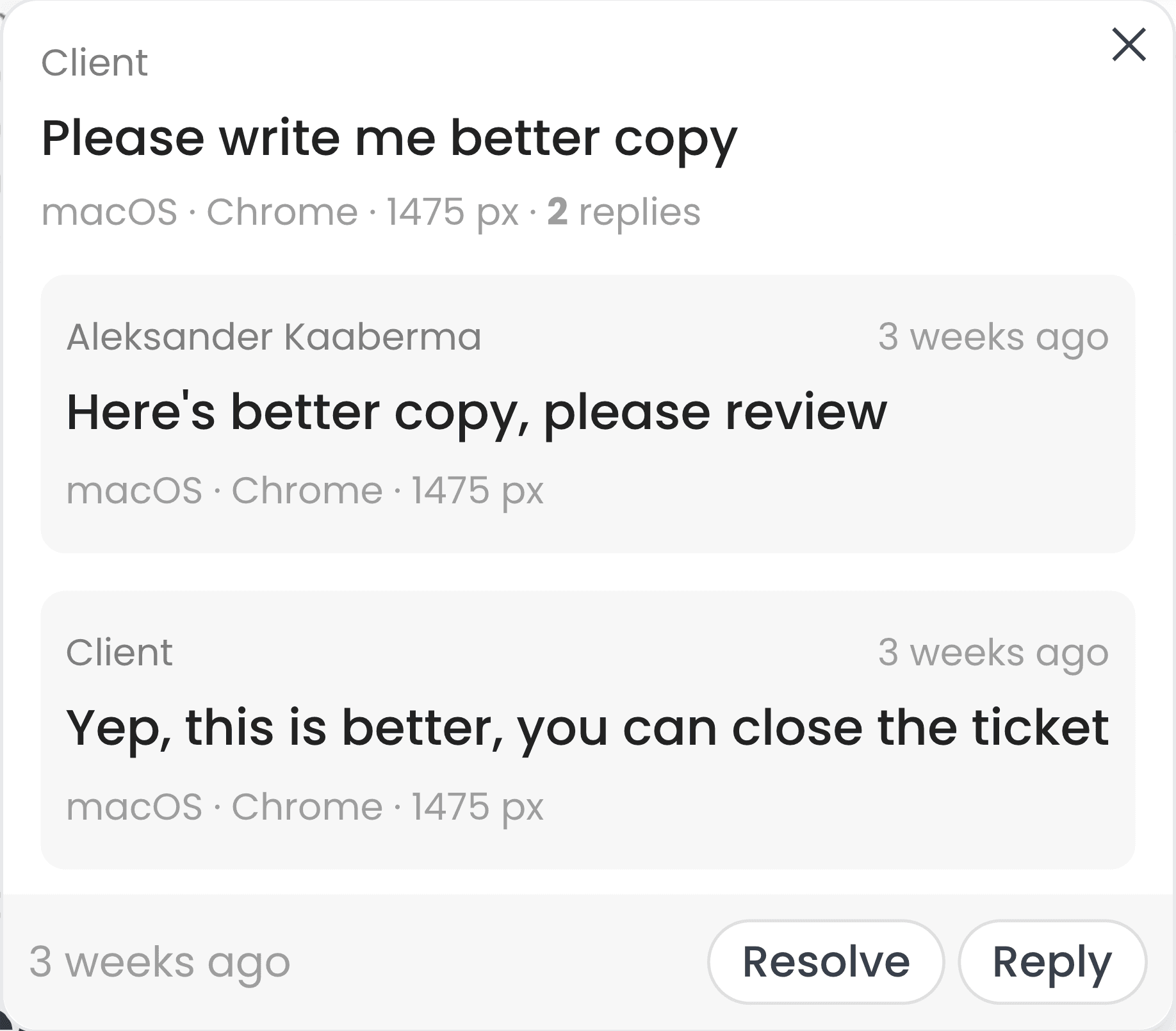Click "macOS" under the Client's reply
The height and width of the screenshot is (1031, 1176).
(135, 806)
